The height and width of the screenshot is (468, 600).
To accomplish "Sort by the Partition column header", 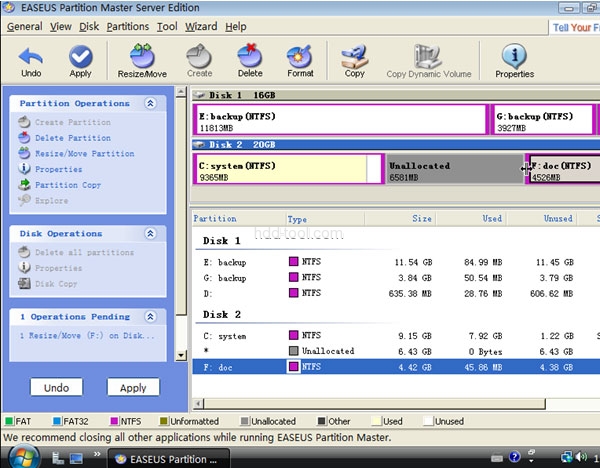I will pos(239,219).
